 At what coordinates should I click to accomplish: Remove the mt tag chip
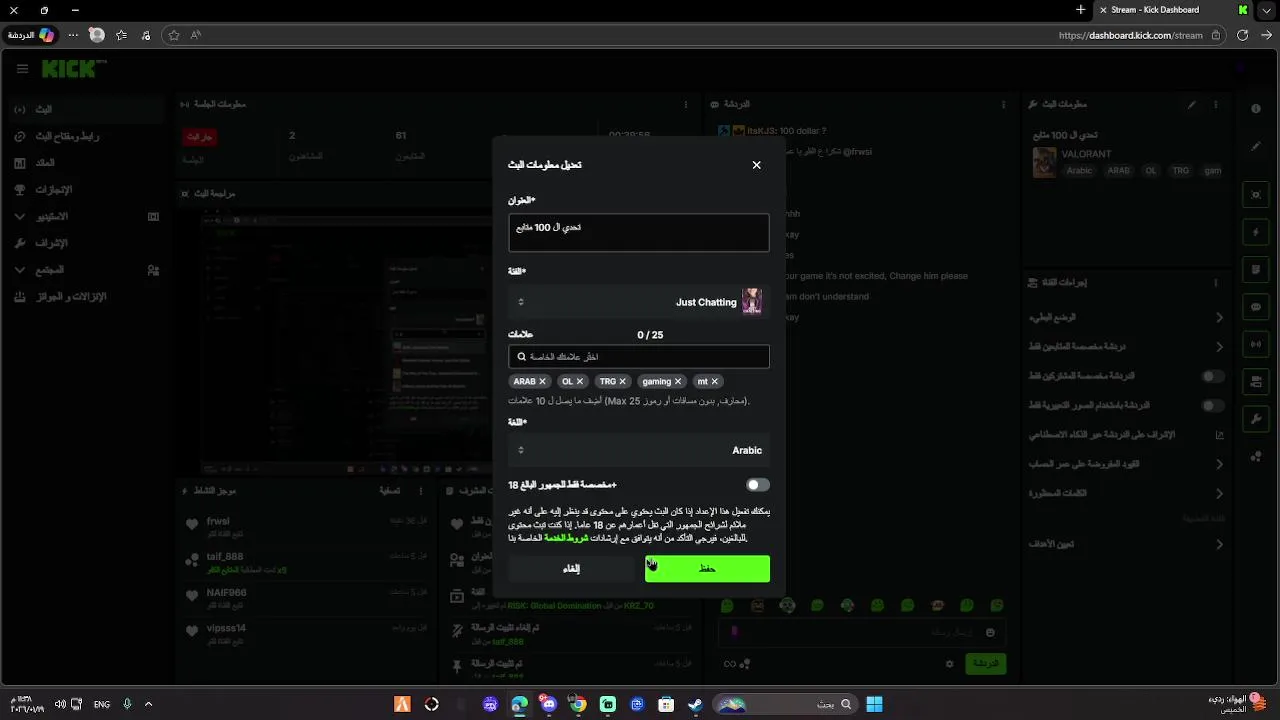[714, 381]
